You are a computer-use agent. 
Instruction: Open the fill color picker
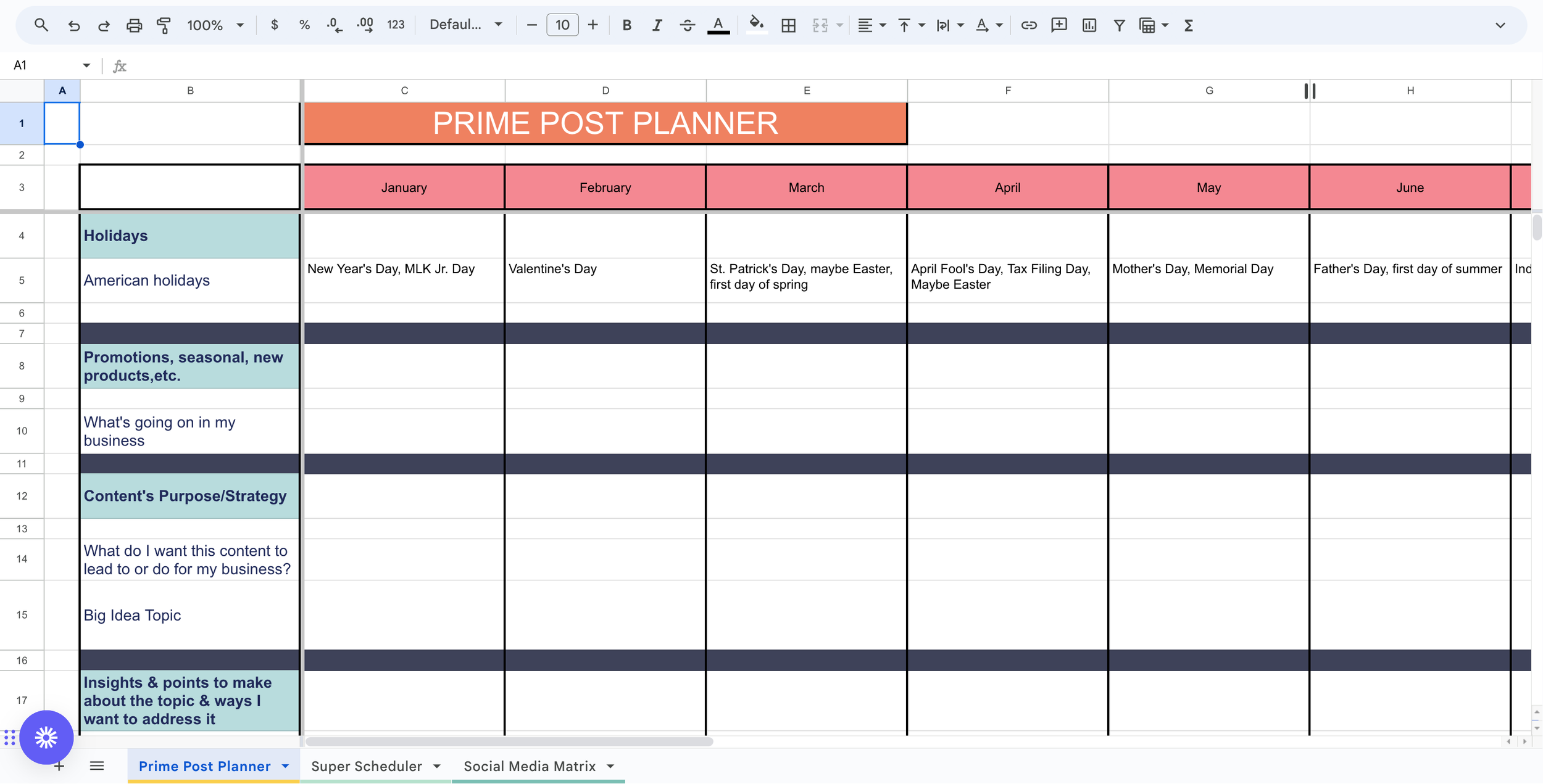(x=756, y=25)
